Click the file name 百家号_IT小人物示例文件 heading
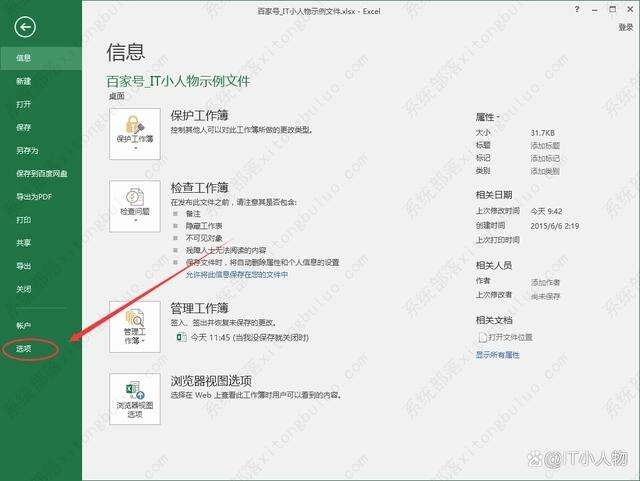640x481 pixels. [178, 81]
